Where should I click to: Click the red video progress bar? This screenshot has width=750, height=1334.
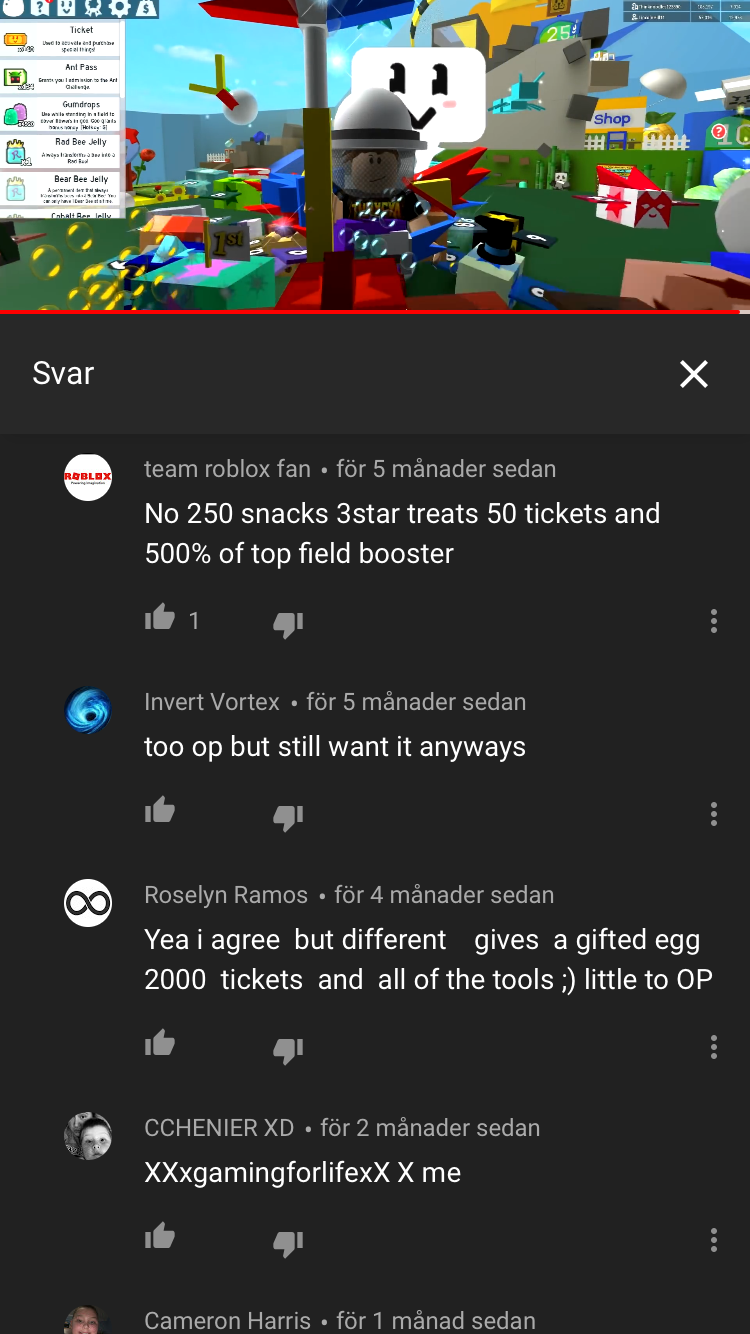click(375, 312)
